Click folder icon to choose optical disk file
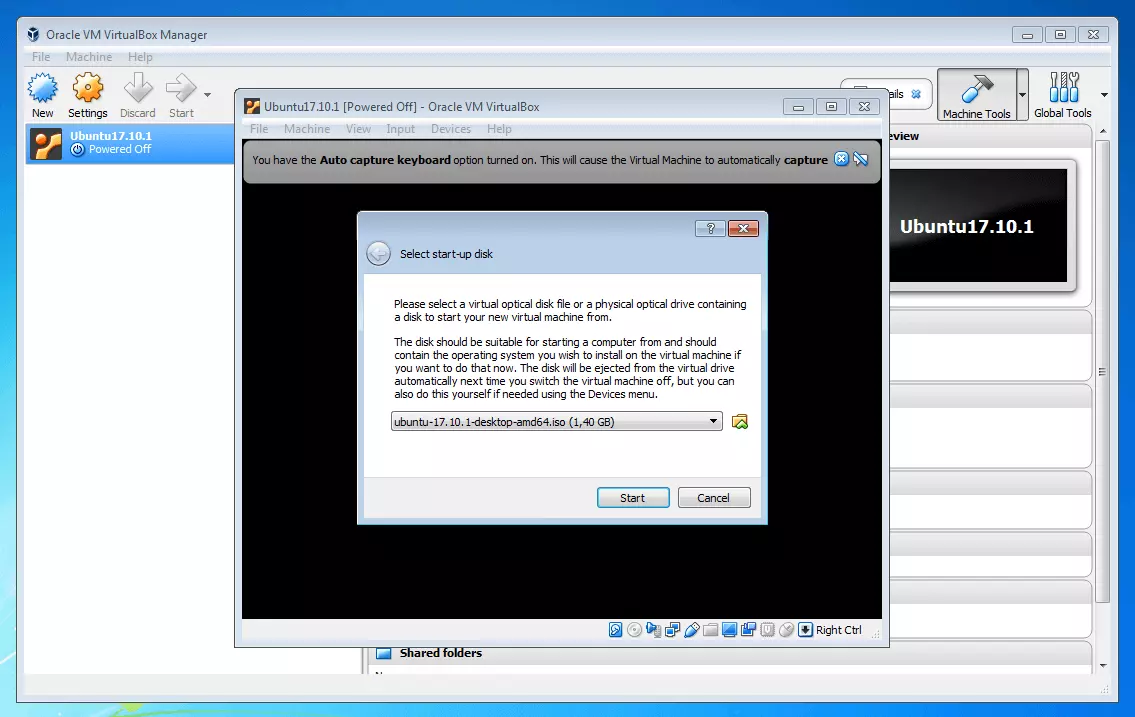1135x717 pixels. pos(740,422)
